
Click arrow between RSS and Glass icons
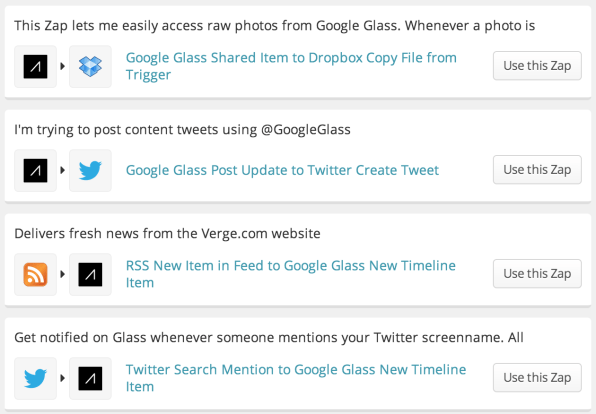63,274
